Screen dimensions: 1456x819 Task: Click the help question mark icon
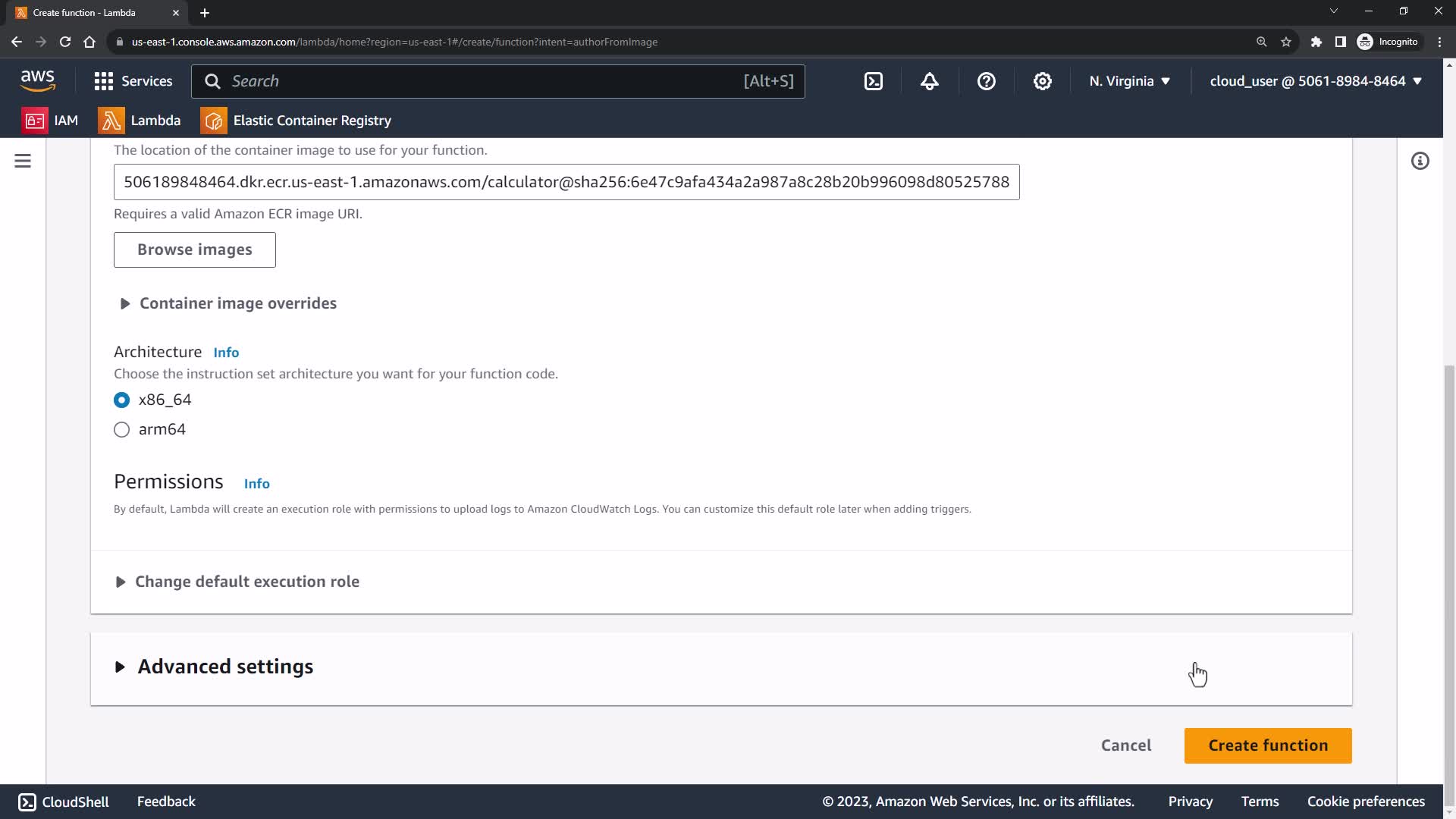coord(986,81)
